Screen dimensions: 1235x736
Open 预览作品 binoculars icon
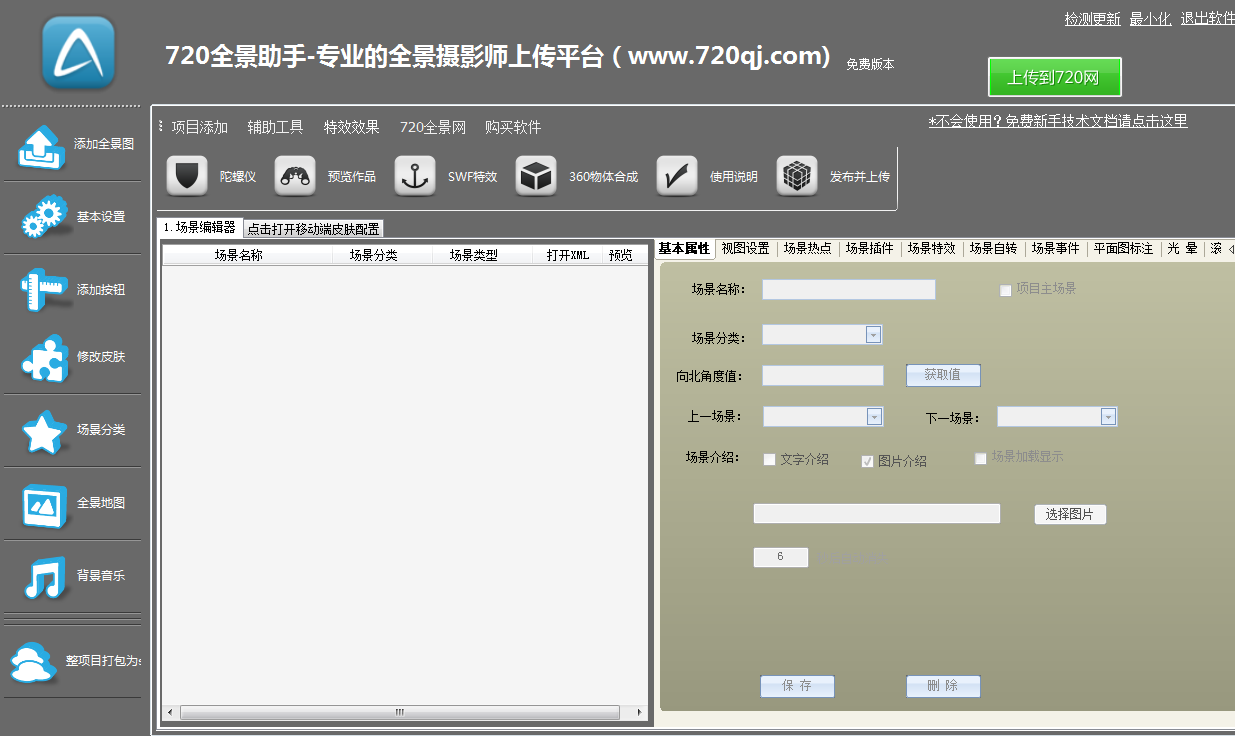295,176
